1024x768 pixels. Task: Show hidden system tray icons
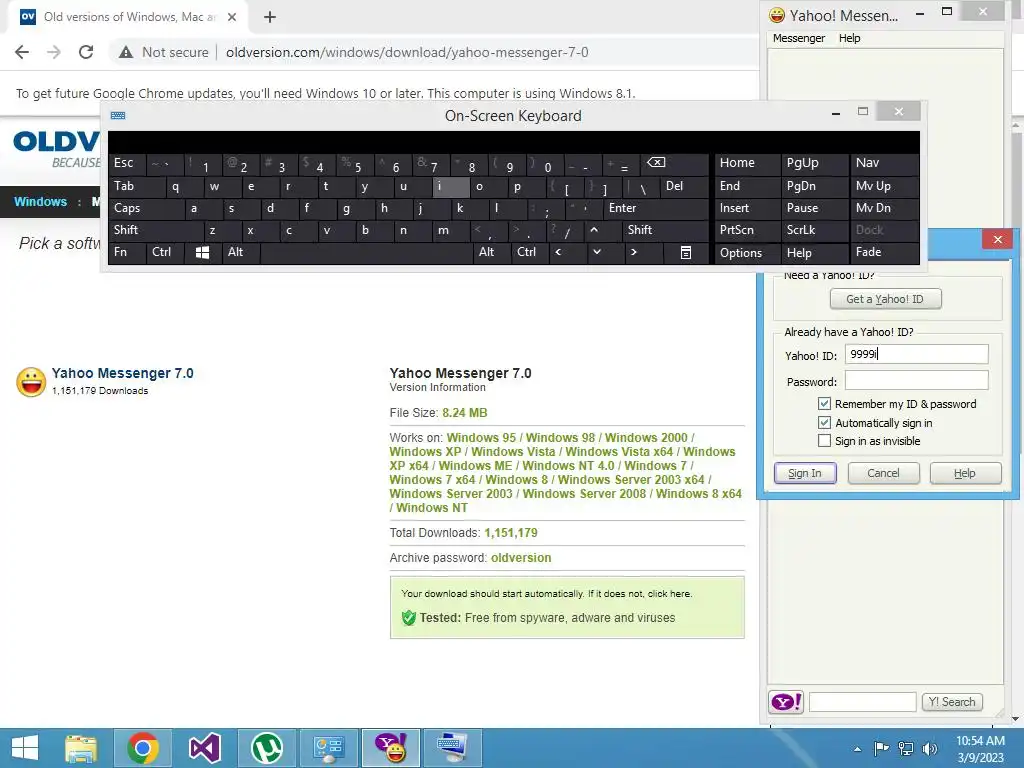coord(857,749)
